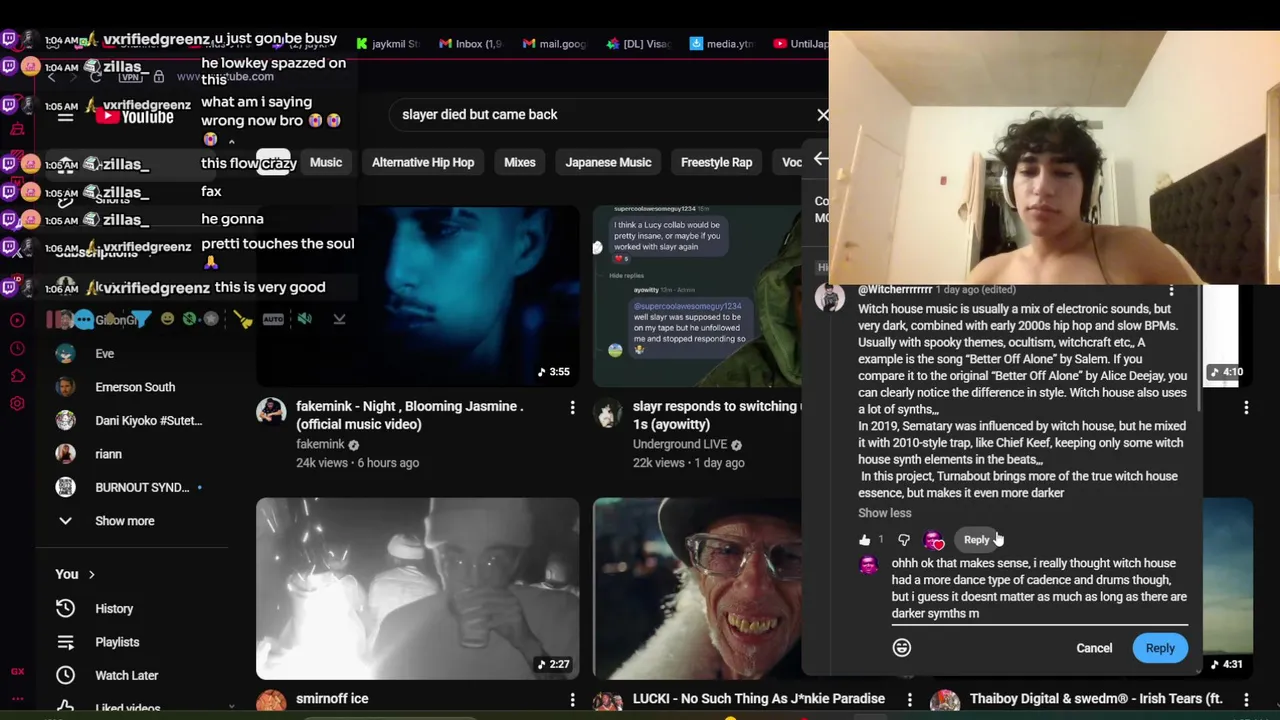Play the fakemink Night thumbnail

pos(417,296)
